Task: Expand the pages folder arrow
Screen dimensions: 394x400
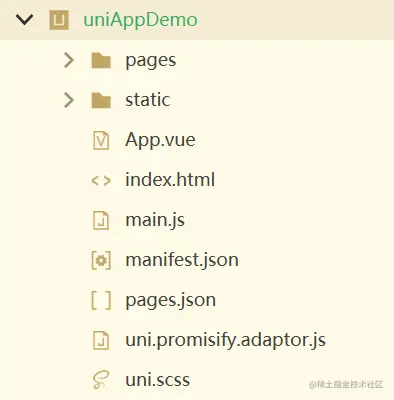Action: pyautogui.click(x=69, y=60)
